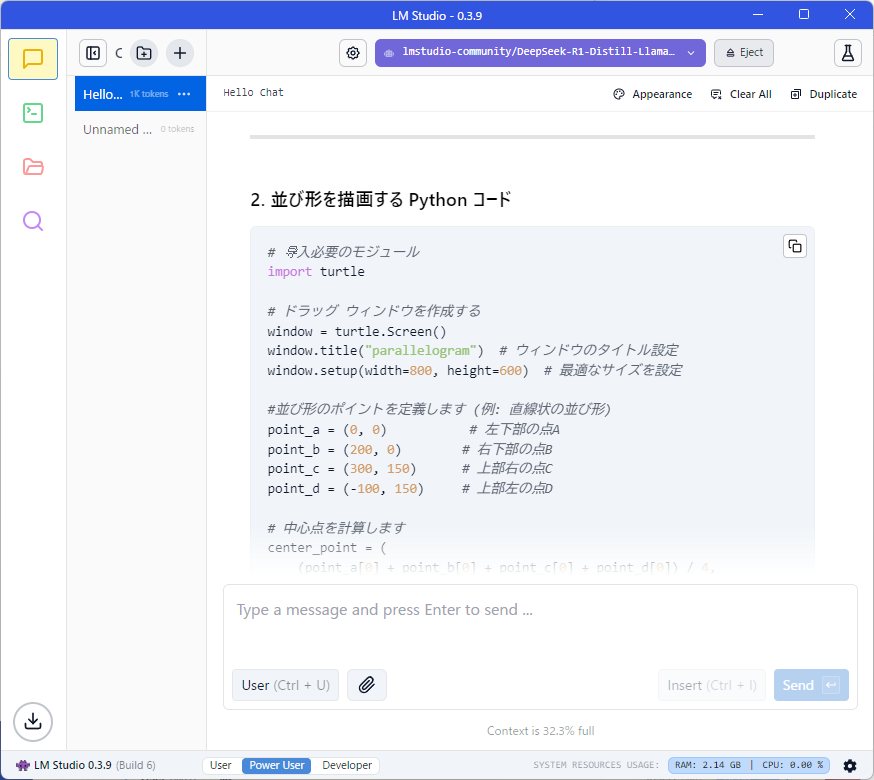Click the 'window = turtle.Screen()' code line
The width and height of the screenshot is (874, 780).
(357, 331)
